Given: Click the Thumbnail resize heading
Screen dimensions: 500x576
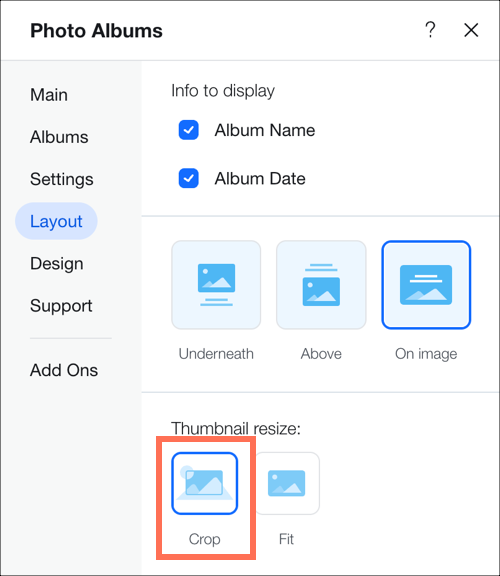Looking at the screenshot, I should tap(236, 429).
